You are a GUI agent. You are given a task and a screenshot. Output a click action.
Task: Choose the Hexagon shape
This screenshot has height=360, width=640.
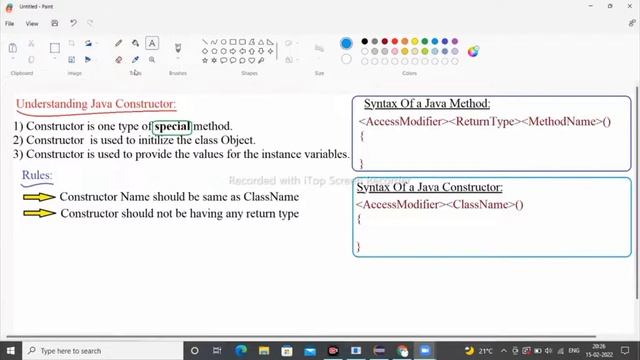coord(224,51)
